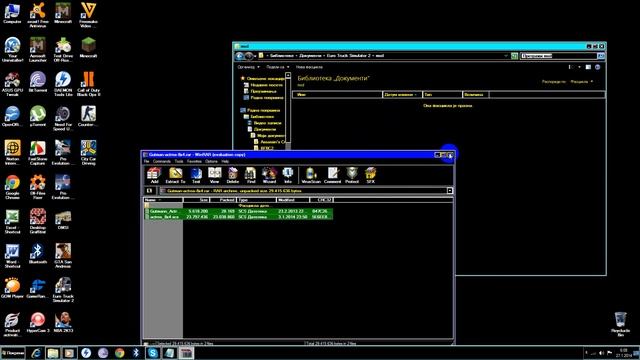This screenshot has height=360, width=640.
Task: Open Euro Truck Simulator 2 desktop icon
Action: point(63,290)
